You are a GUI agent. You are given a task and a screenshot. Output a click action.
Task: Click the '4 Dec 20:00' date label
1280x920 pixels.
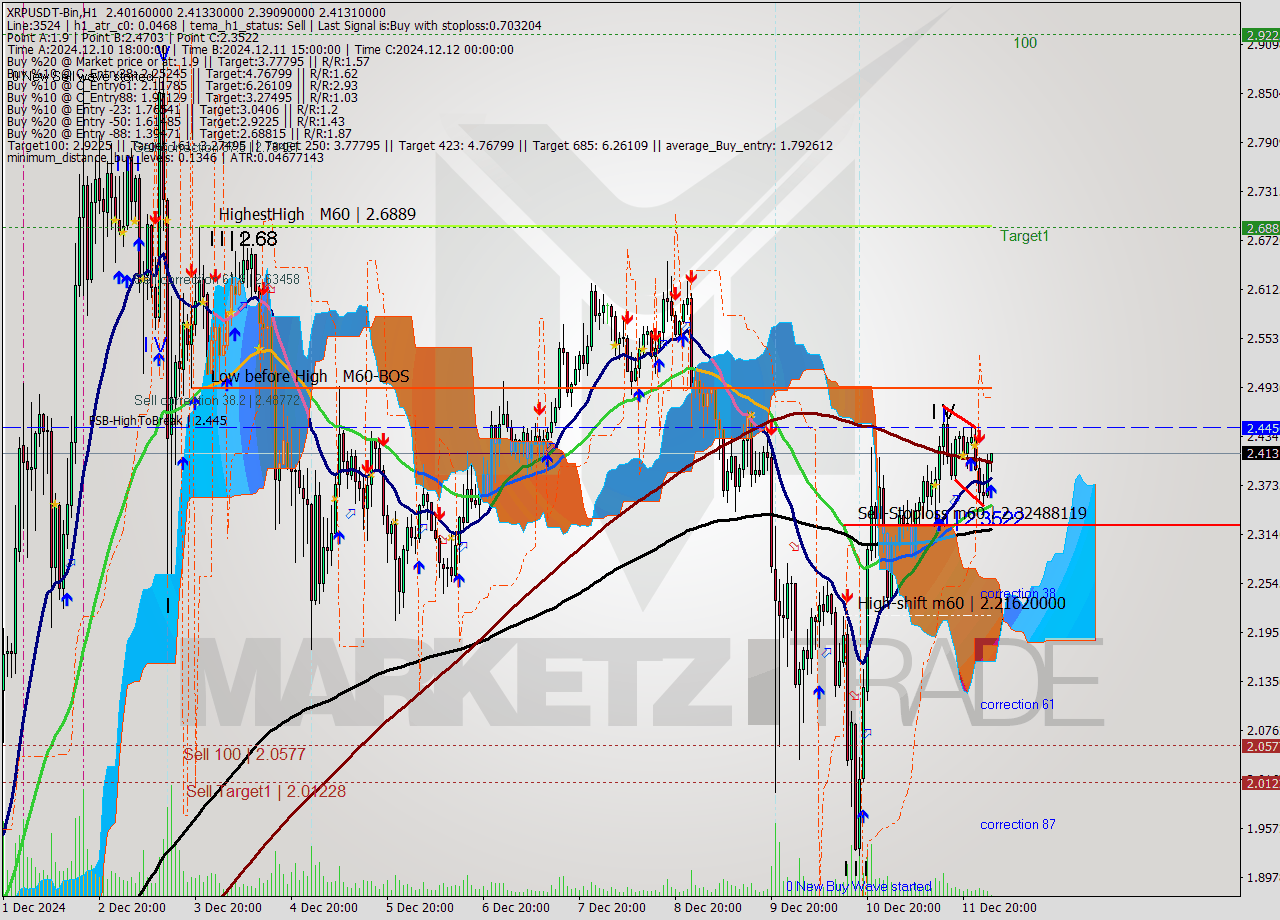point(323,908)
